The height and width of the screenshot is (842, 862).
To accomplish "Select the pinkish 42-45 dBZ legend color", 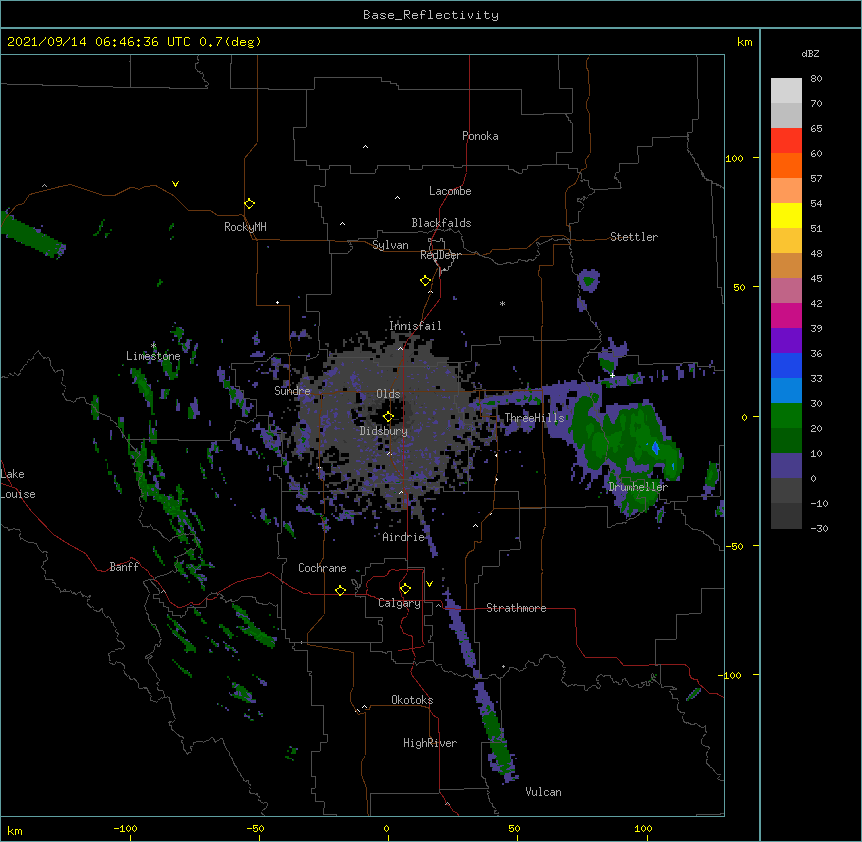I will (786, 291).
